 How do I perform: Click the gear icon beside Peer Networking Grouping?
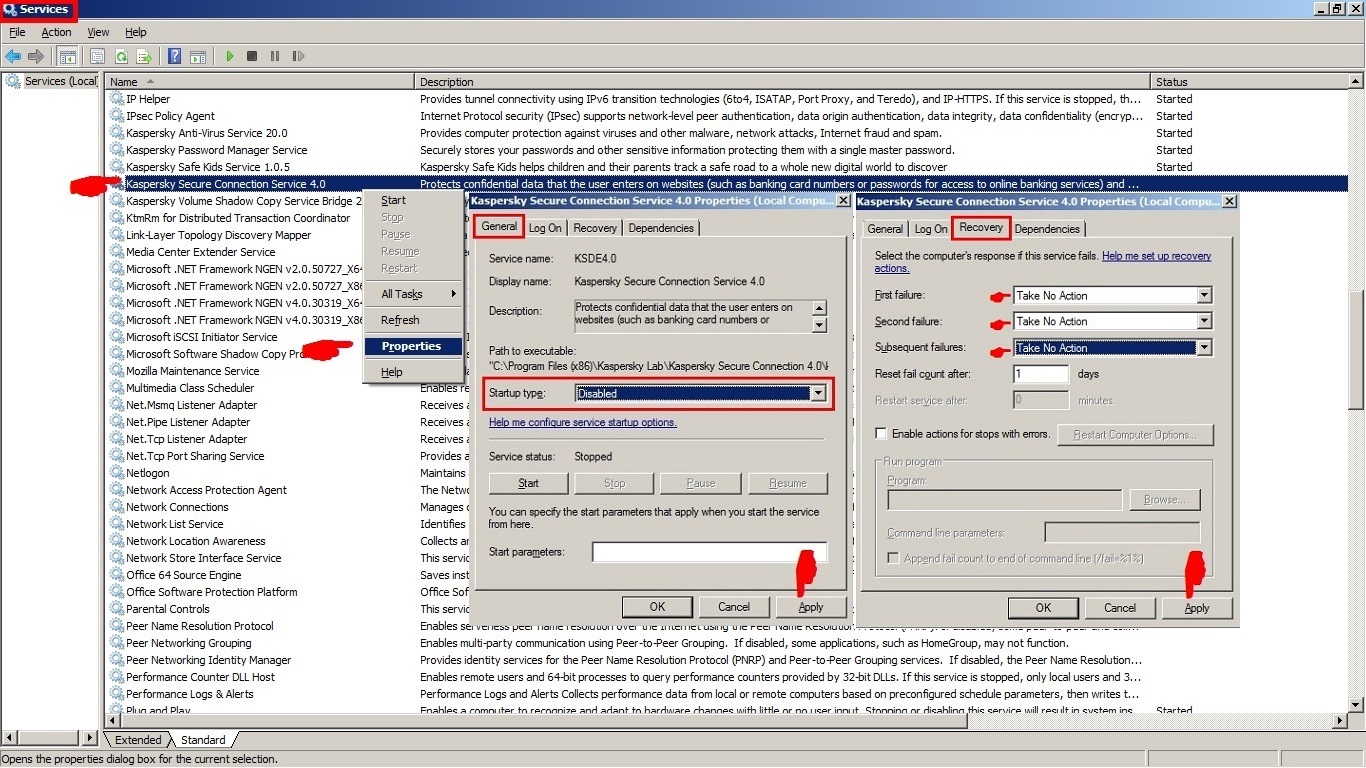117,643
